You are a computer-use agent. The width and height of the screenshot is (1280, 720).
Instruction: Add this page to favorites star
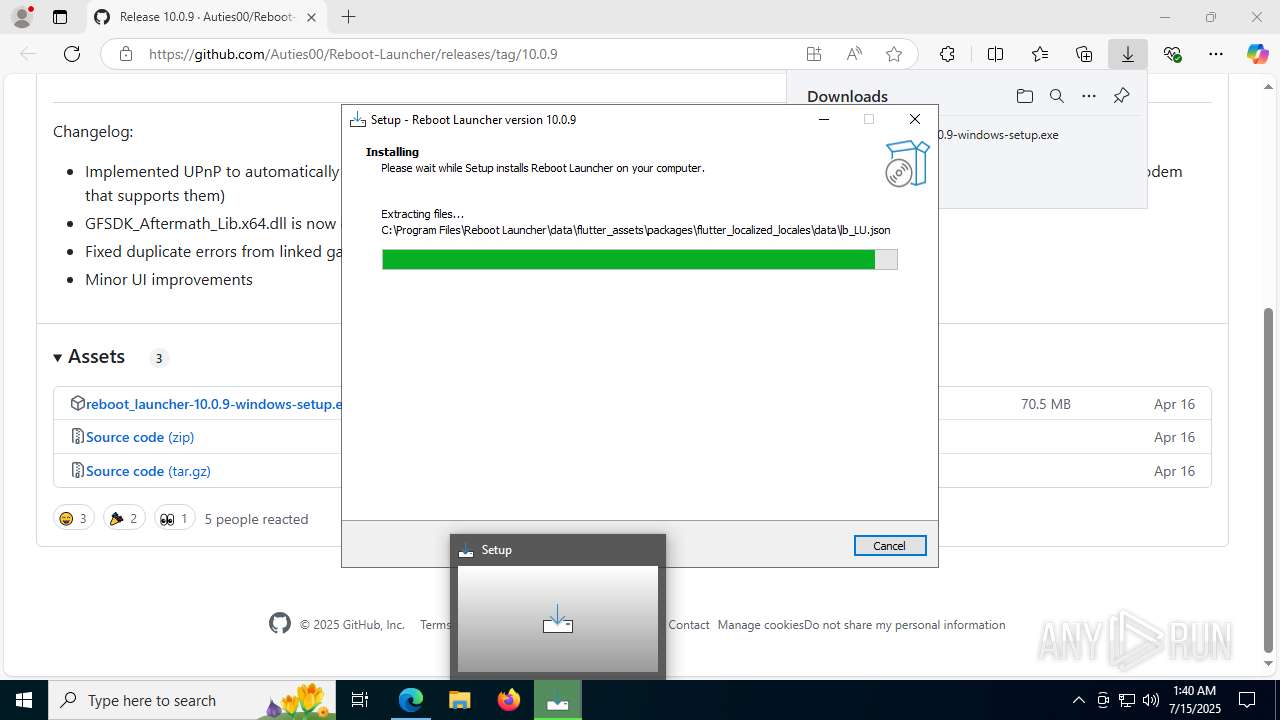coord(894,54)
